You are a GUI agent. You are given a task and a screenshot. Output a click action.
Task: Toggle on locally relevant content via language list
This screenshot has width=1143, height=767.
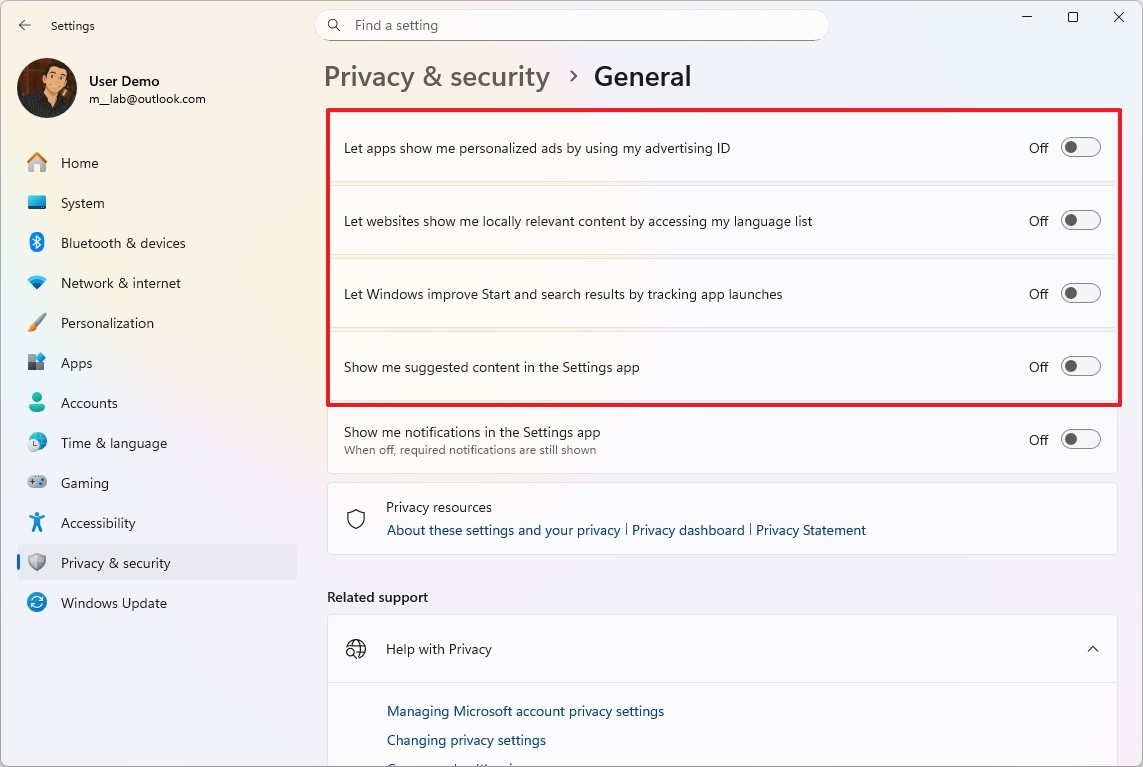[1080, 220]
